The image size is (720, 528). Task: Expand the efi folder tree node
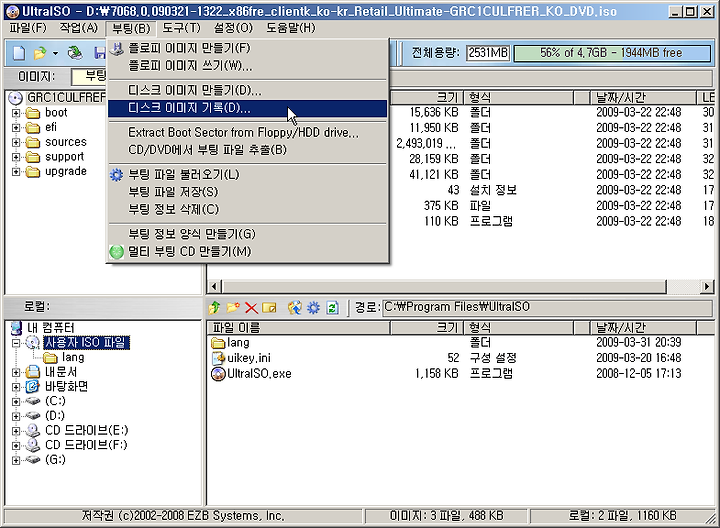[x=16, y=128]
